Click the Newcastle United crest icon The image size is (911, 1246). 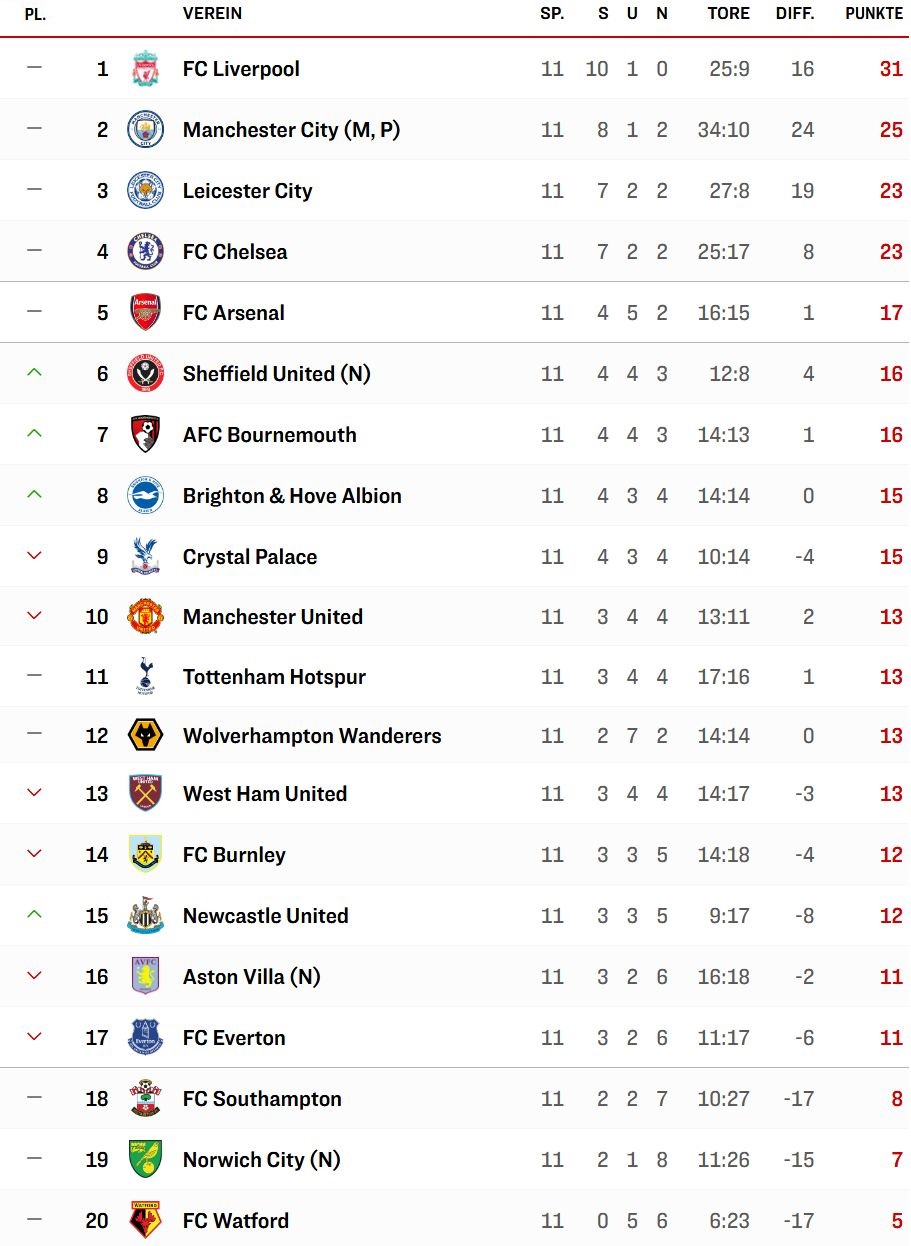tap(146, 916)
